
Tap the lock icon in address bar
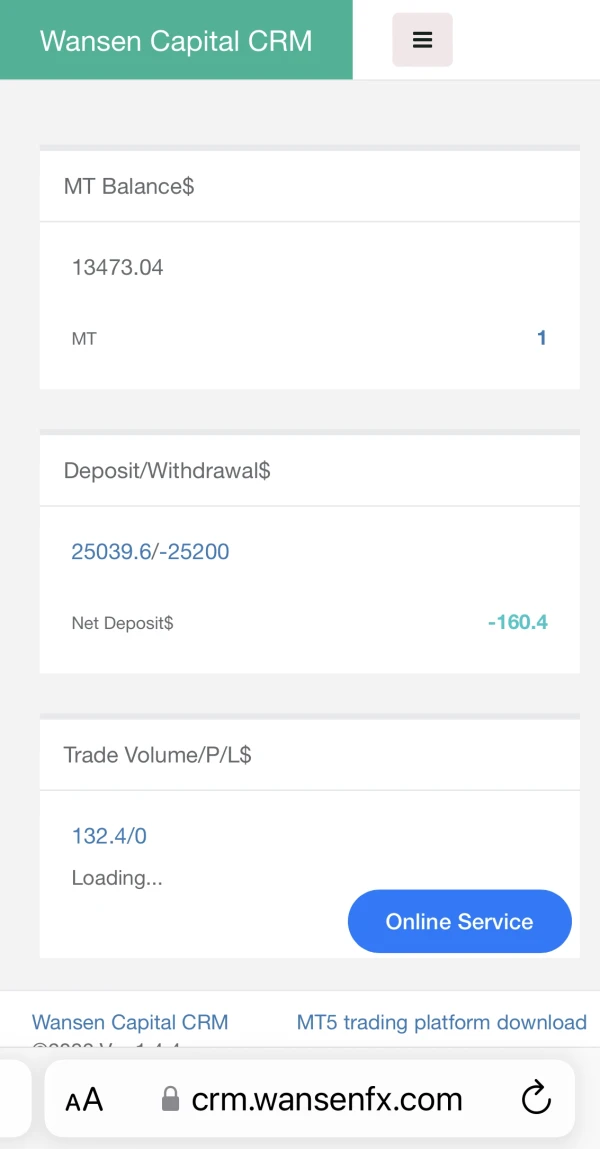pos(171,1100)
